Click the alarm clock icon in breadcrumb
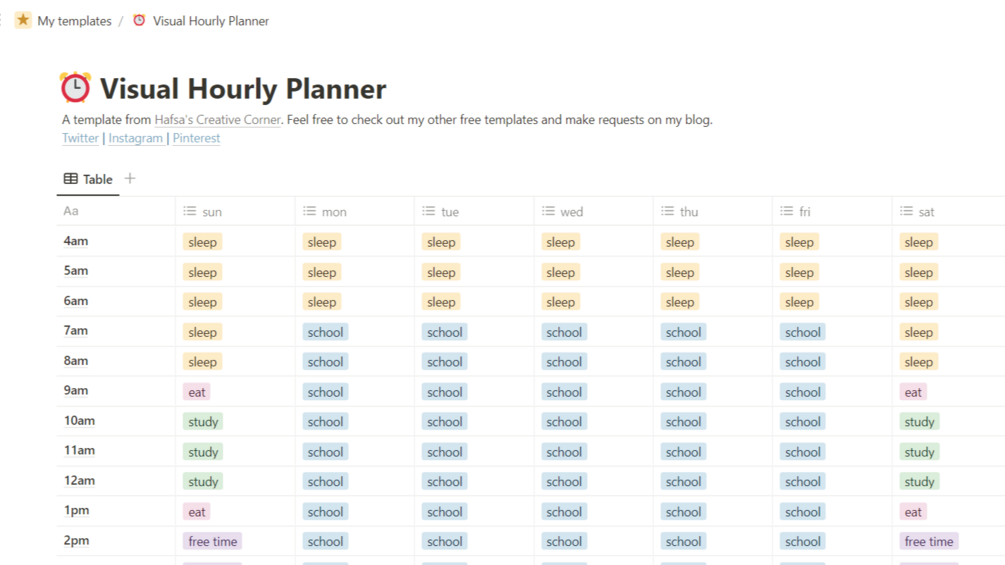The image size is (1005, 565). click(x=139, y=20)
